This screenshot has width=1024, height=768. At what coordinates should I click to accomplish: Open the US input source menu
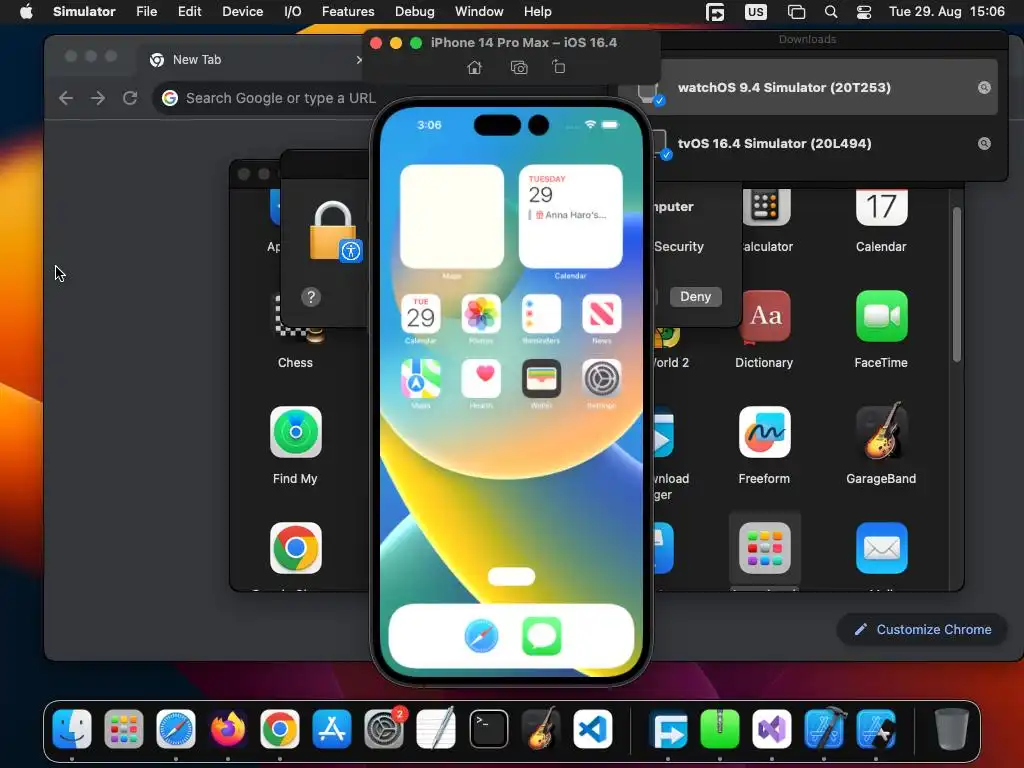(756, 12)
